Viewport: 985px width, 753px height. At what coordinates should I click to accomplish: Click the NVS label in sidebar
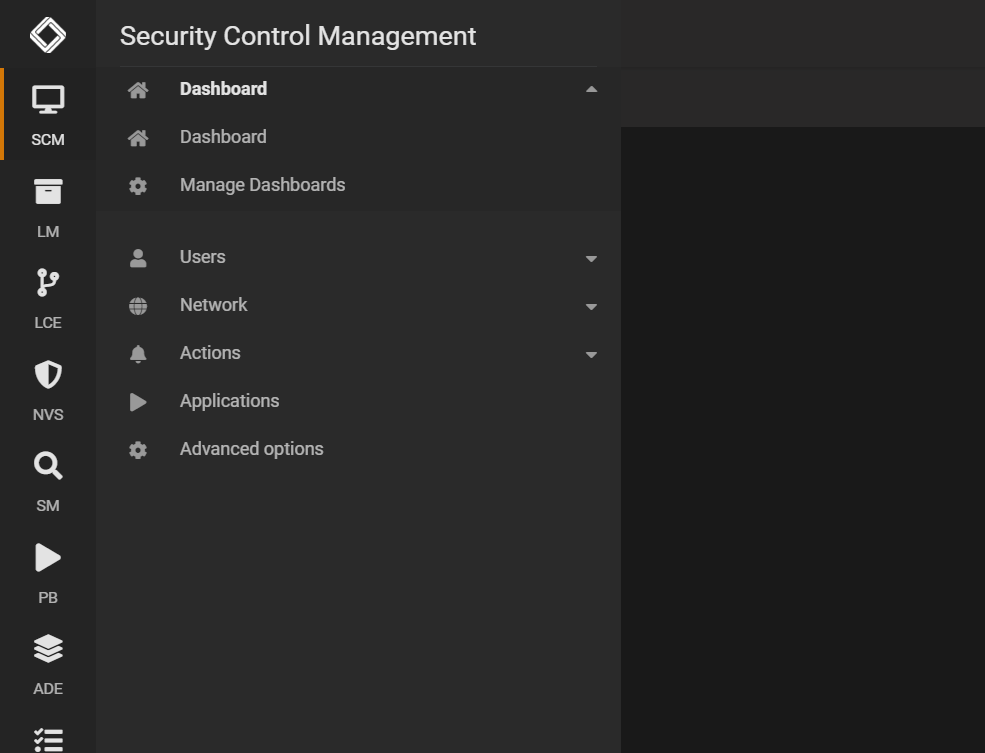(x=48, y=414)
